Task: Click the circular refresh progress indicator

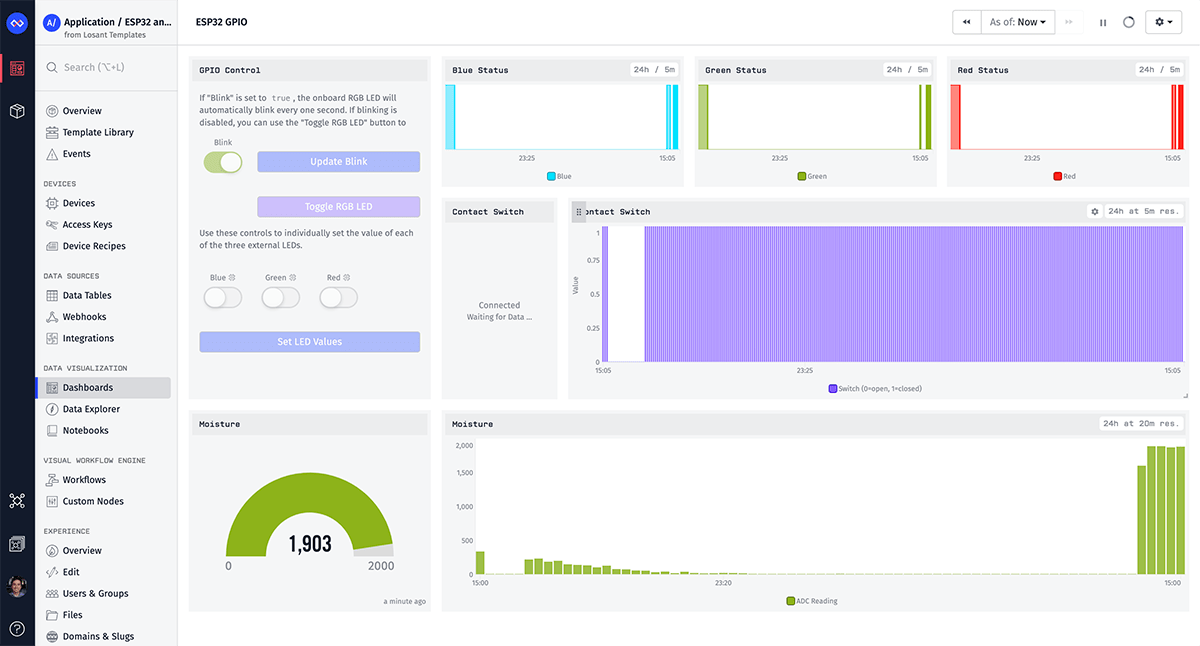Action: point(1129,22)
